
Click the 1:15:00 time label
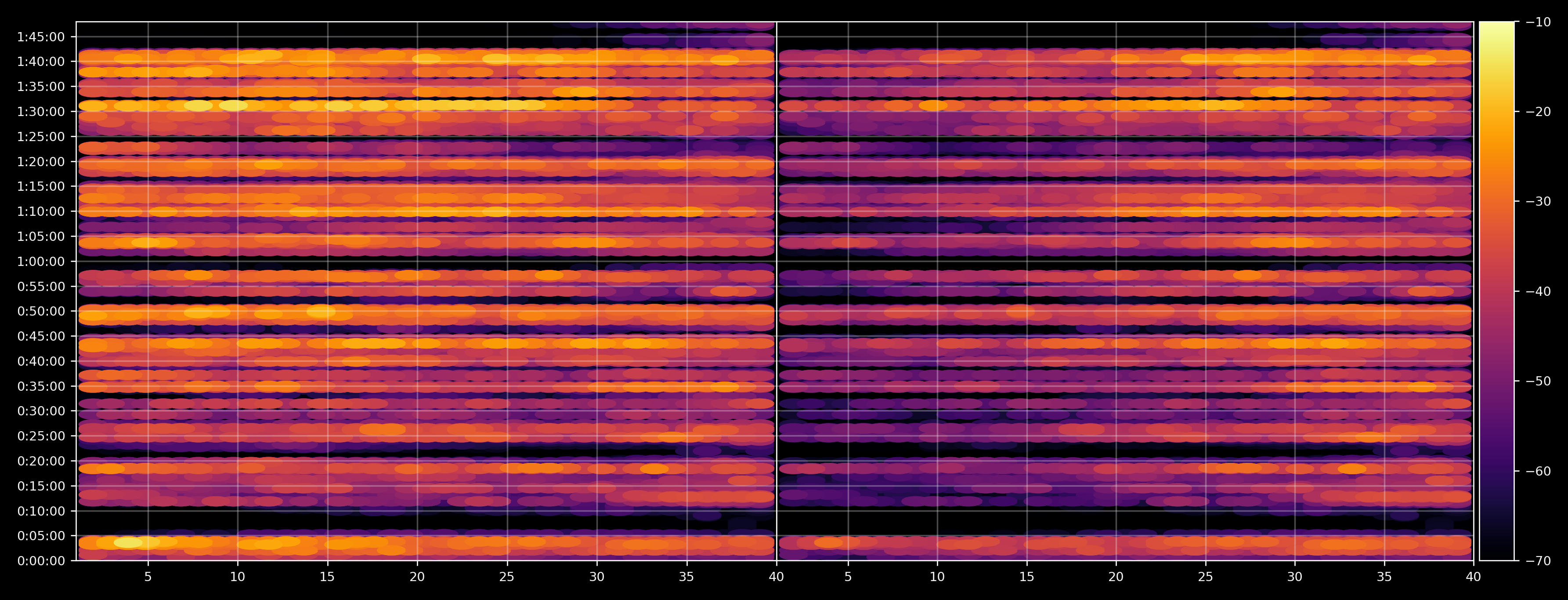(41, 186)
